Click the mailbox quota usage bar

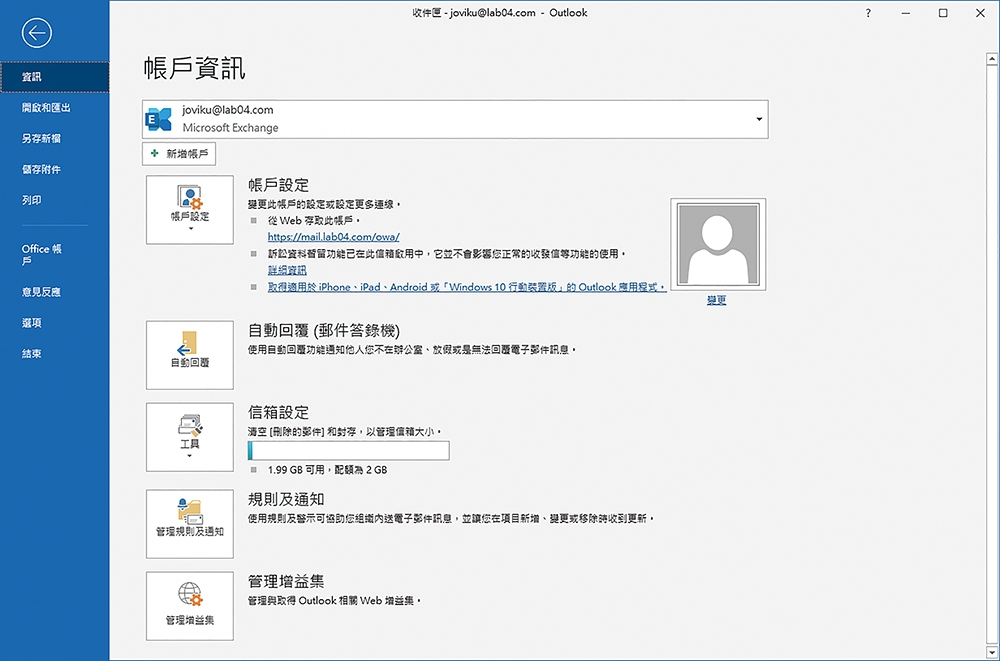point(348,450)
